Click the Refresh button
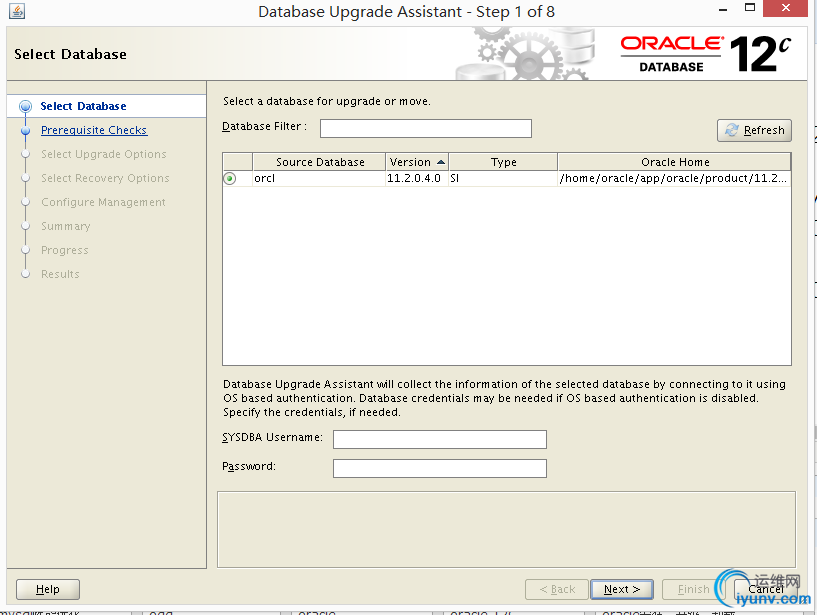This screenshot has height=615, width=817. pyautogui.click(x=754, y=130)
